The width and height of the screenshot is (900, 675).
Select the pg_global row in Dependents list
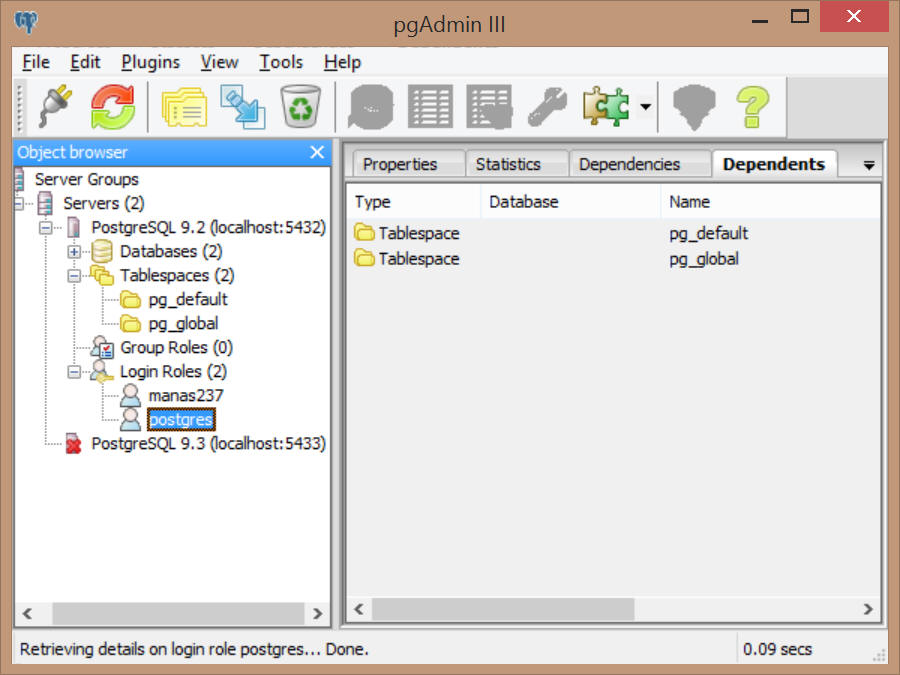[614, 259]
